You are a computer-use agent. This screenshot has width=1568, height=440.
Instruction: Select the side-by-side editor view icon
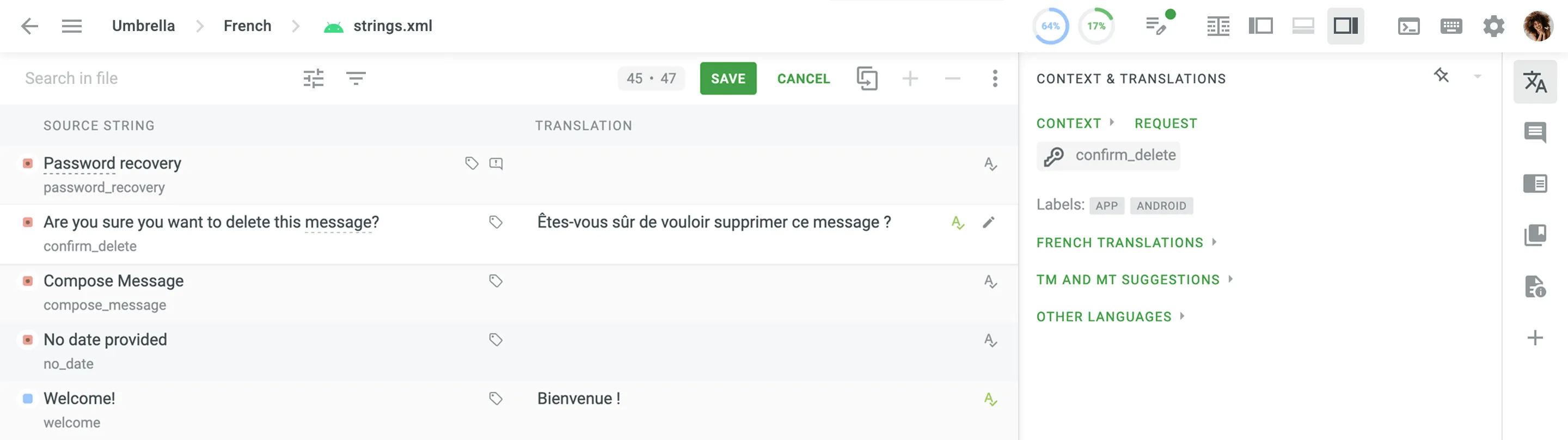pos(1261,26)
